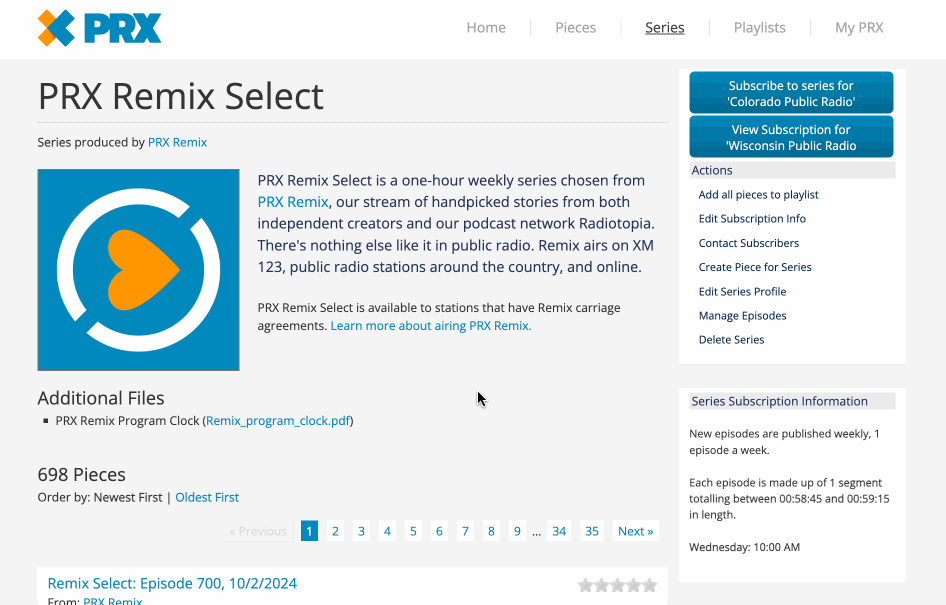Open Edit Subscription Info action
Screen dimensions: 946x605
click(752, 219)
